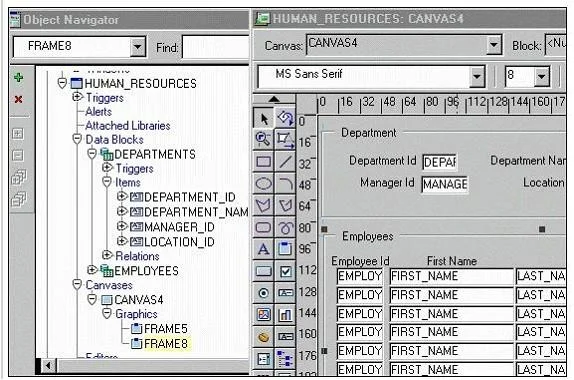Collapse the CANVAS4 node

[x=92, y=299]
